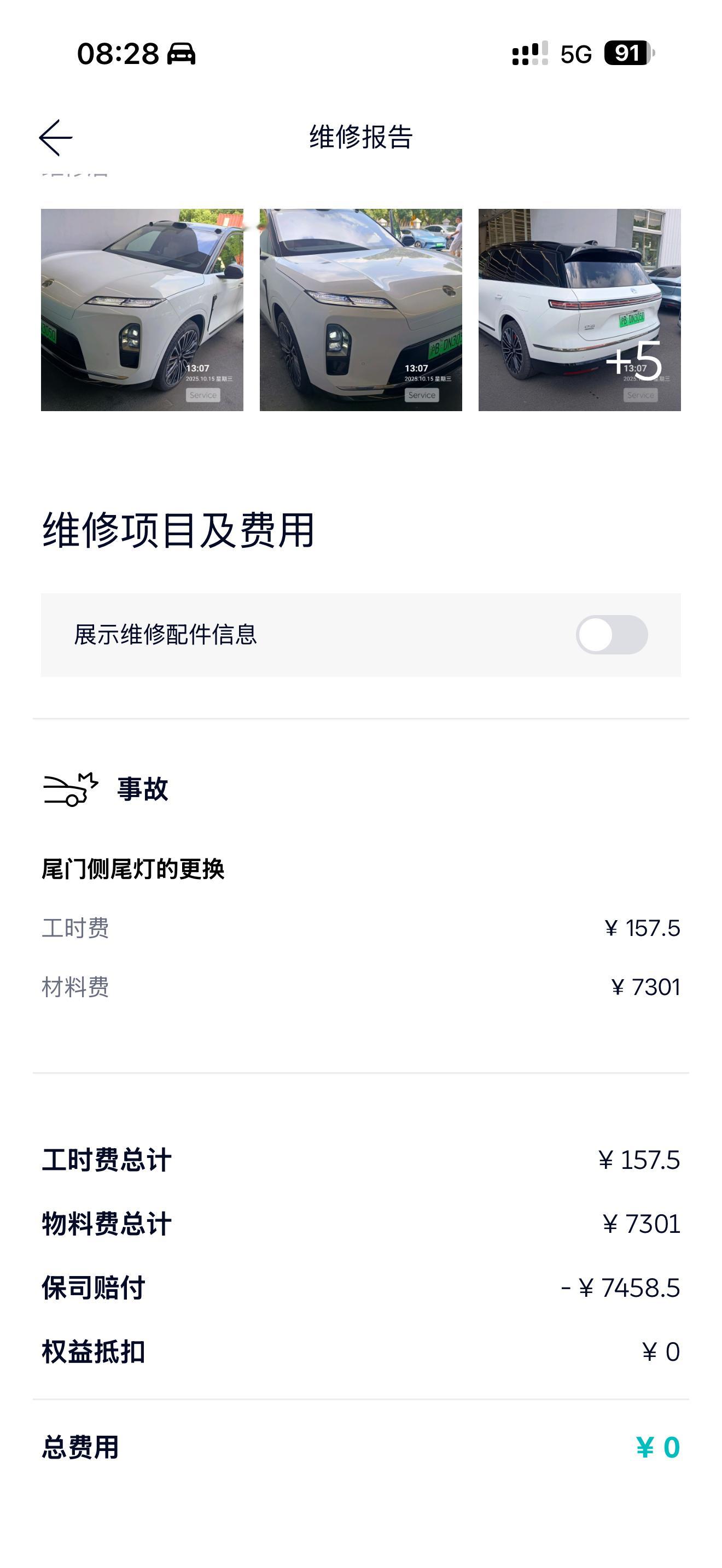This screenshot has width=722, height=1568.
Task: Tap the 权益抵扣 row label
Action: (x=93, y=1352)
